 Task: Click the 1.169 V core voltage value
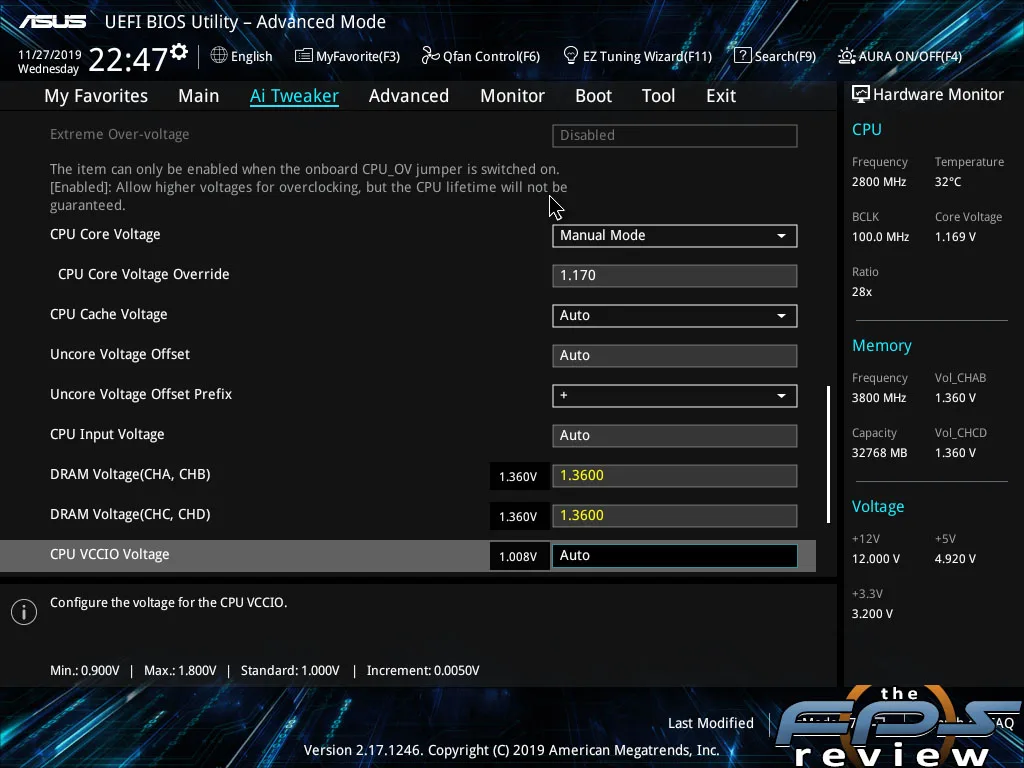click(955, 237)
